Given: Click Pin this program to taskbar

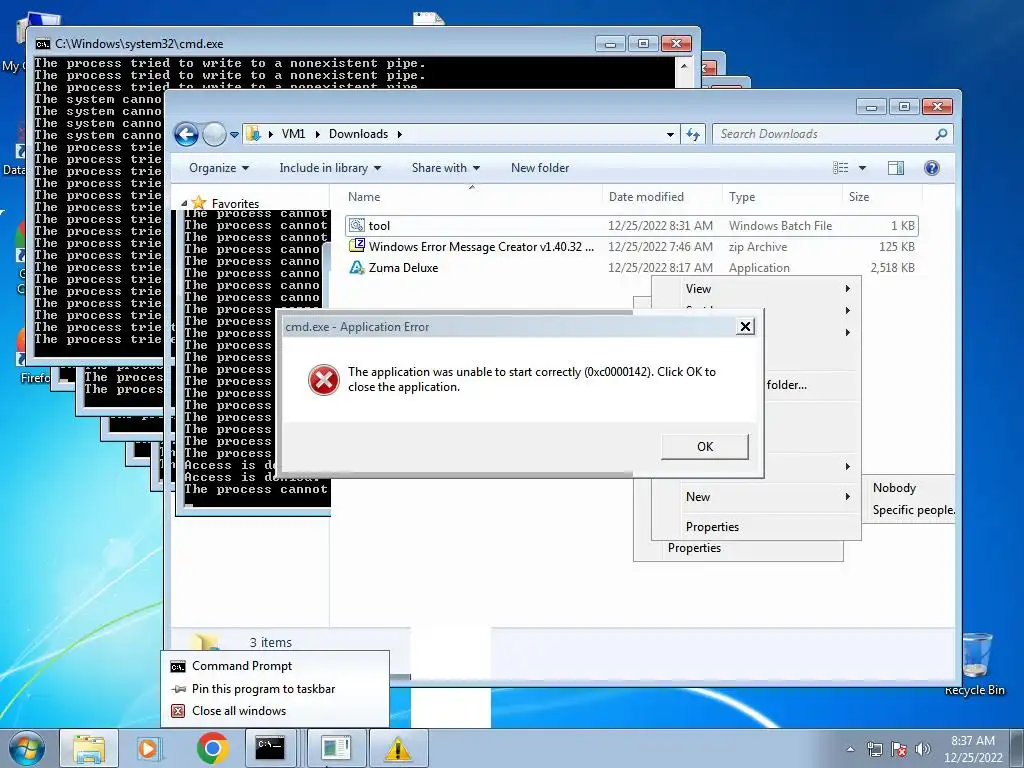Looking at the screenshot, I should pos(275,689).
